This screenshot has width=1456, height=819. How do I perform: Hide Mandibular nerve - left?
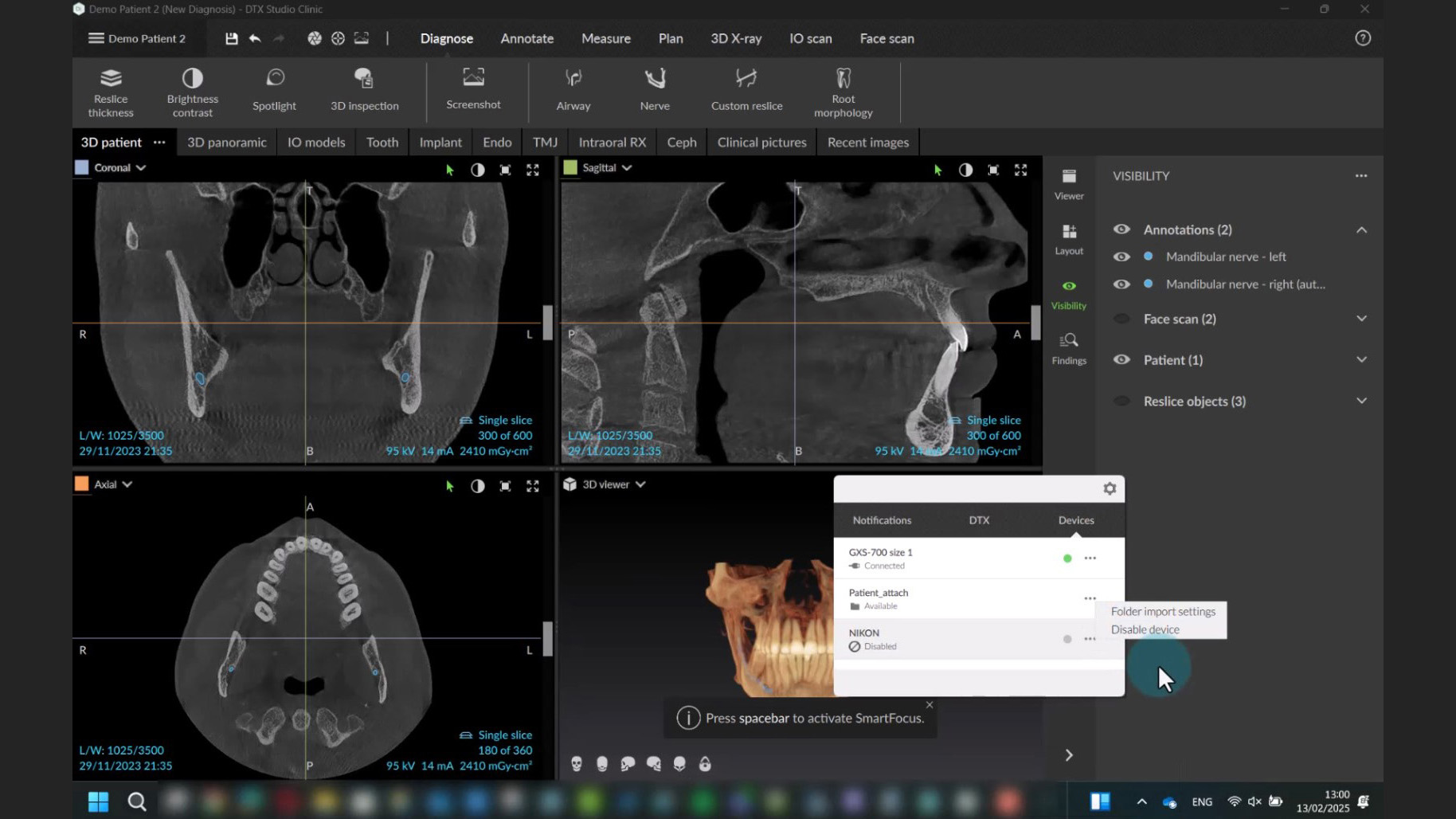[x=1121, y=257]
